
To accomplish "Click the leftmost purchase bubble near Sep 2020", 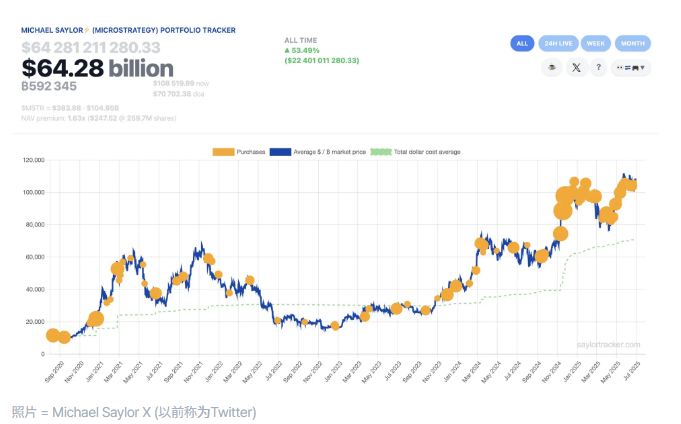I will click(x=53, y=335).
